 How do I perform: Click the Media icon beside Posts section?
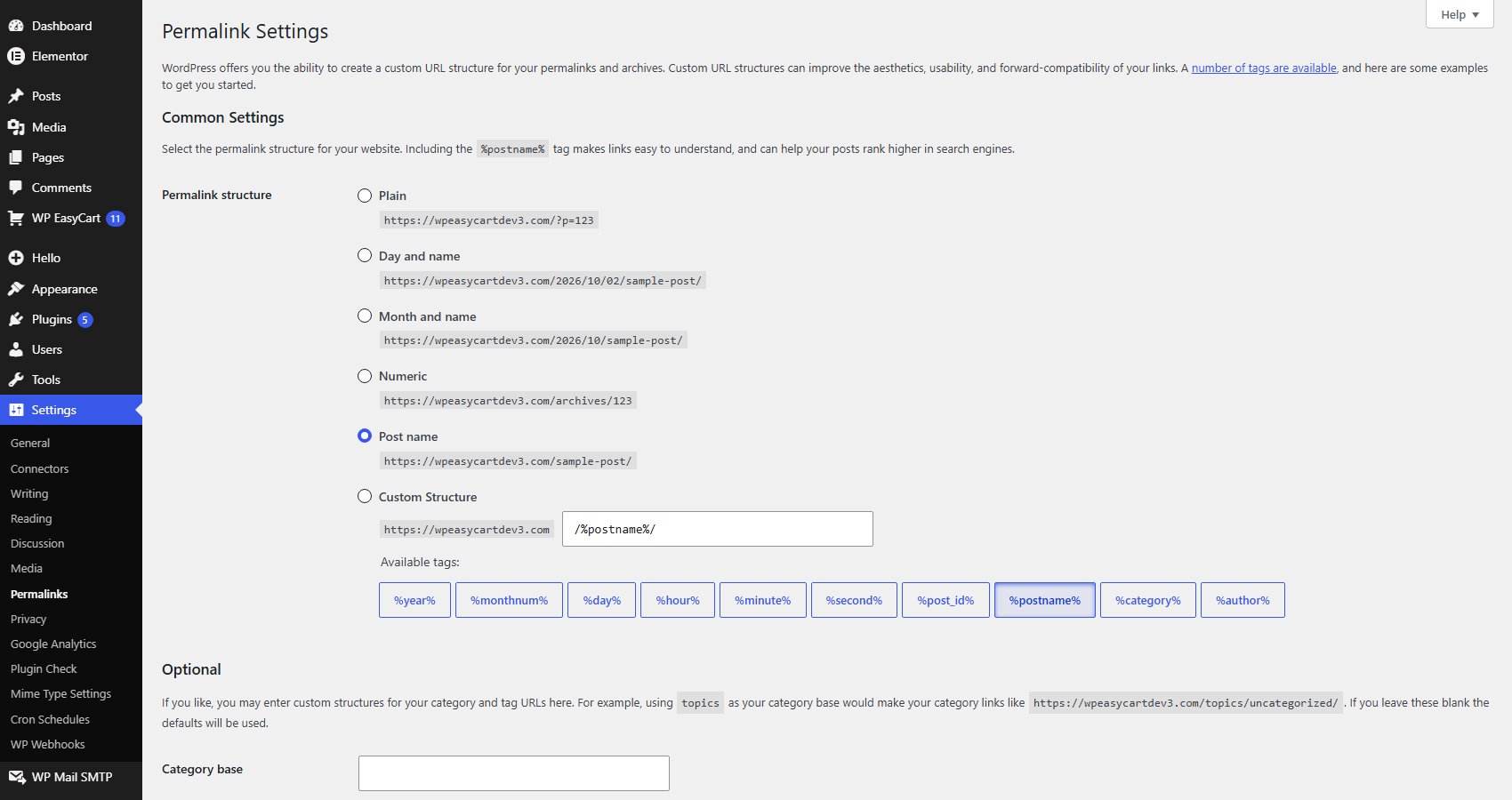[16, 127]
